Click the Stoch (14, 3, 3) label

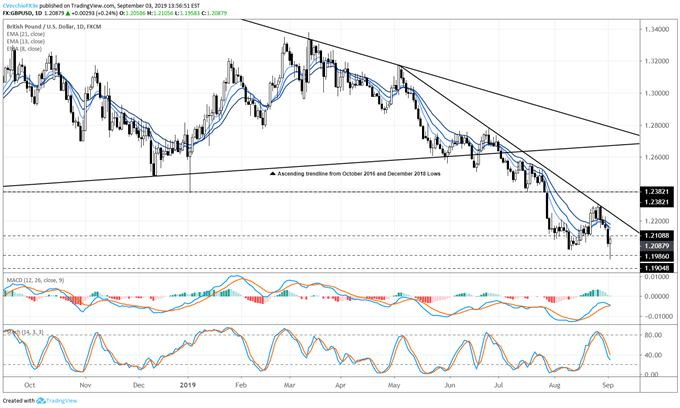point(25,332)
